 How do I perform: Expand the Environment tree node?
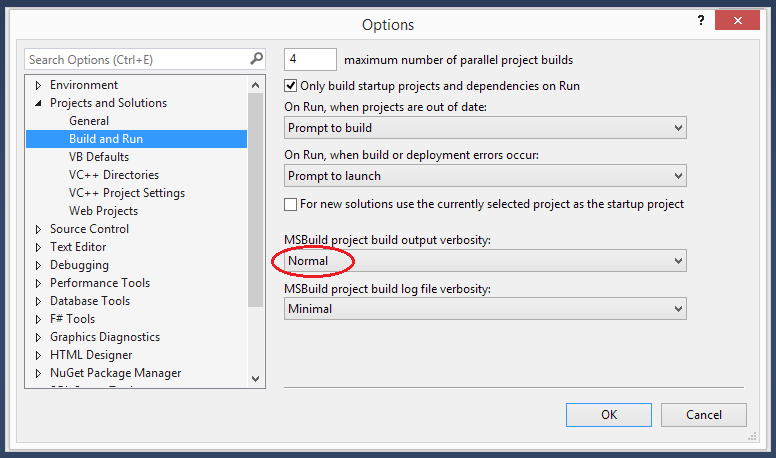pyautogui.click(x=38, y=86)
